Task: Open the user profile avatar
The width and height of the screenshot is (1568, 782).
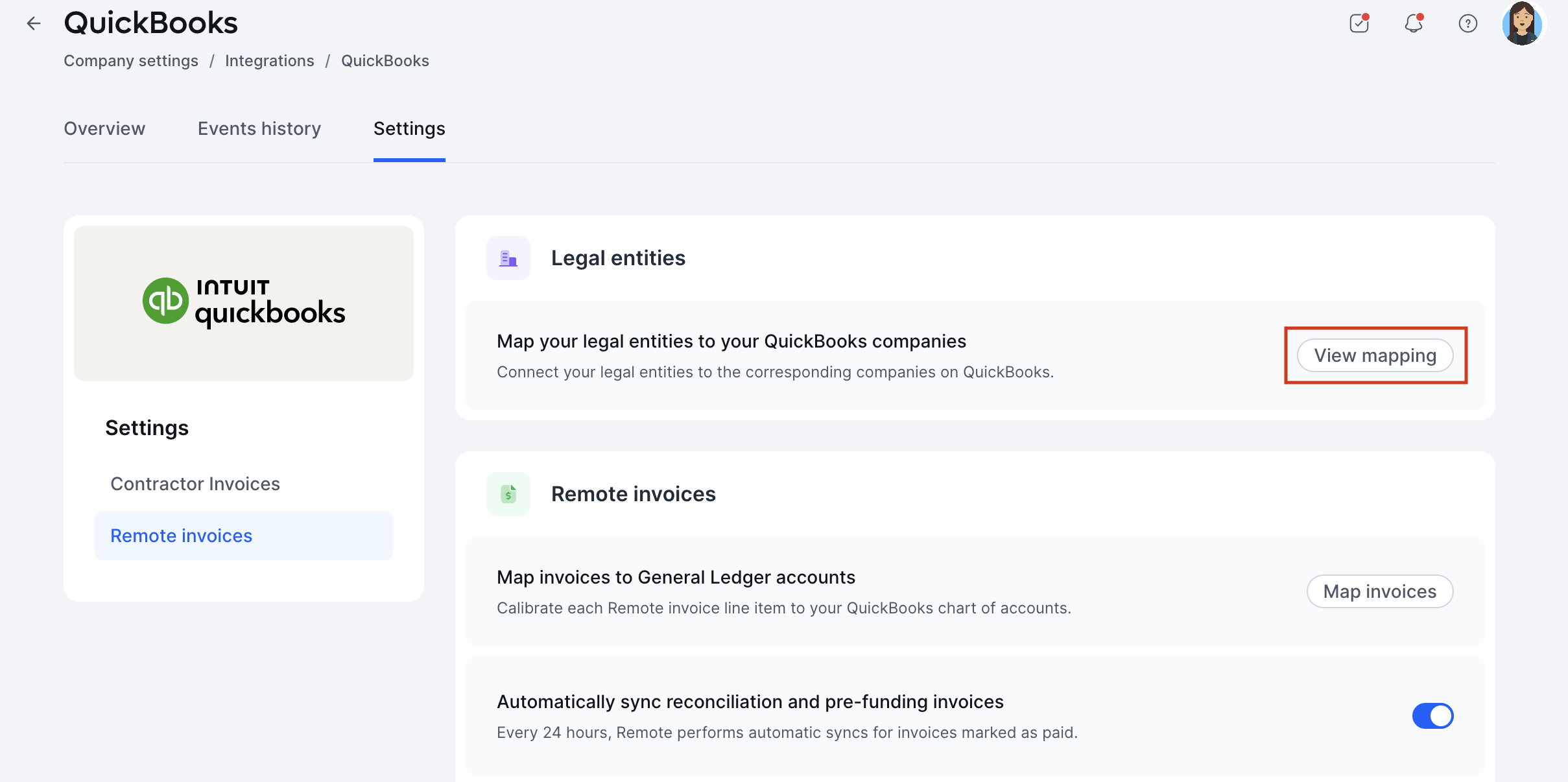Action: (1522, 24)
